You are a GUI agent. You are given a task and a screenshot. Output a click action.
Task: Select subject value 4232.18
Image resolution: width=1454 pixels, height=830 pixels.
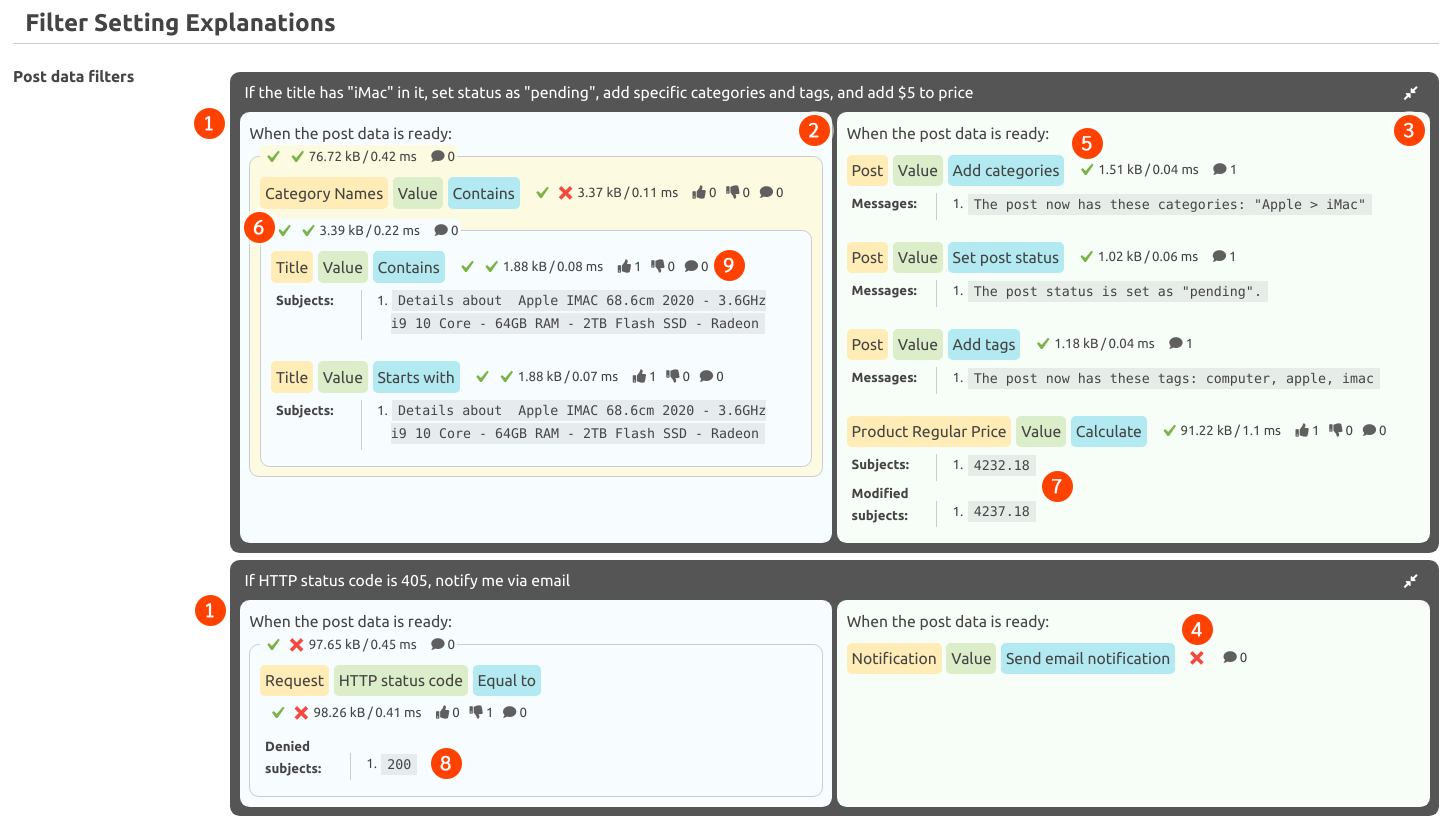(1002, 465)
